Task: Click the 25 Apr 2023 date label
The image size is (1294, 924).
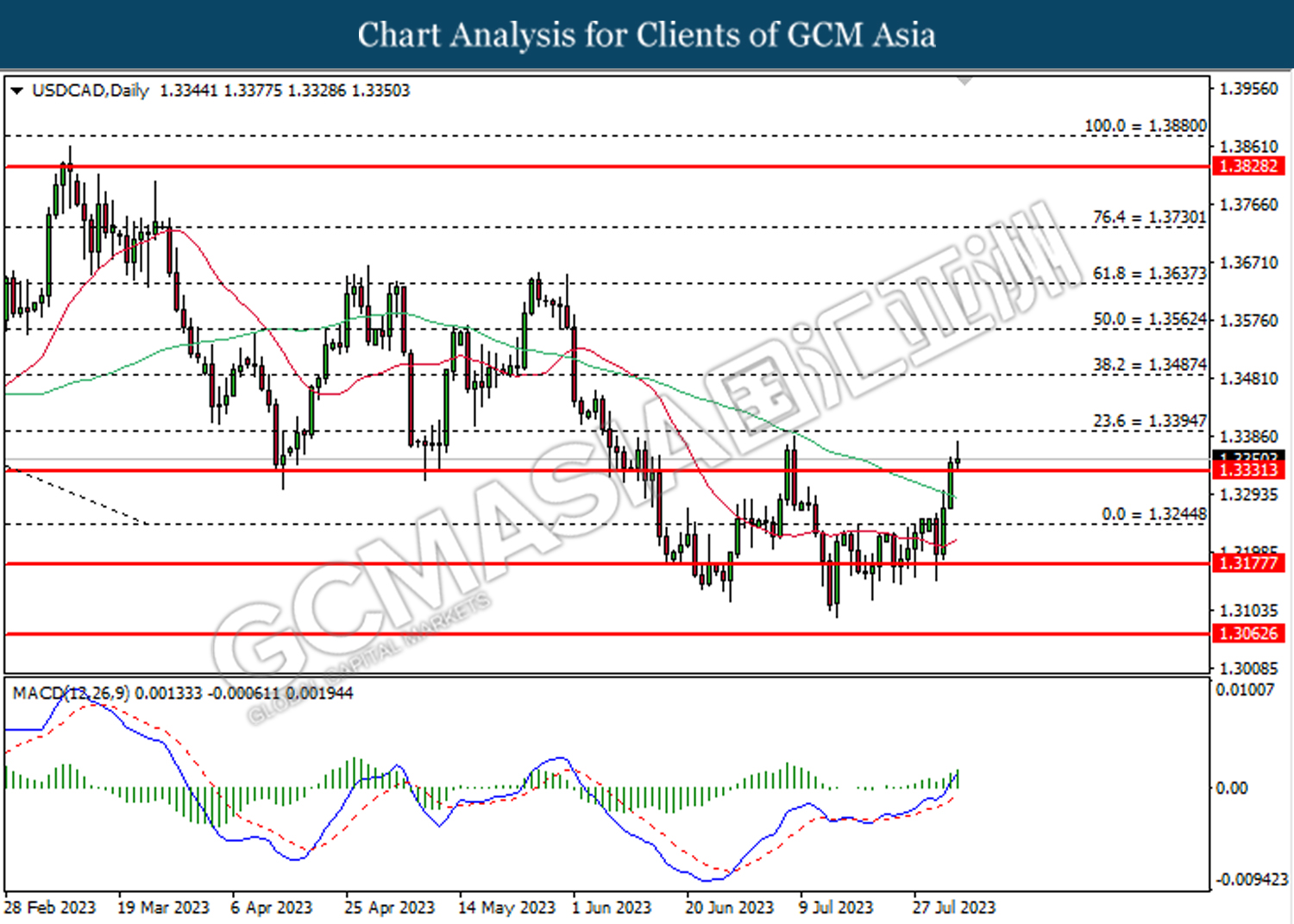Action: 390,908
